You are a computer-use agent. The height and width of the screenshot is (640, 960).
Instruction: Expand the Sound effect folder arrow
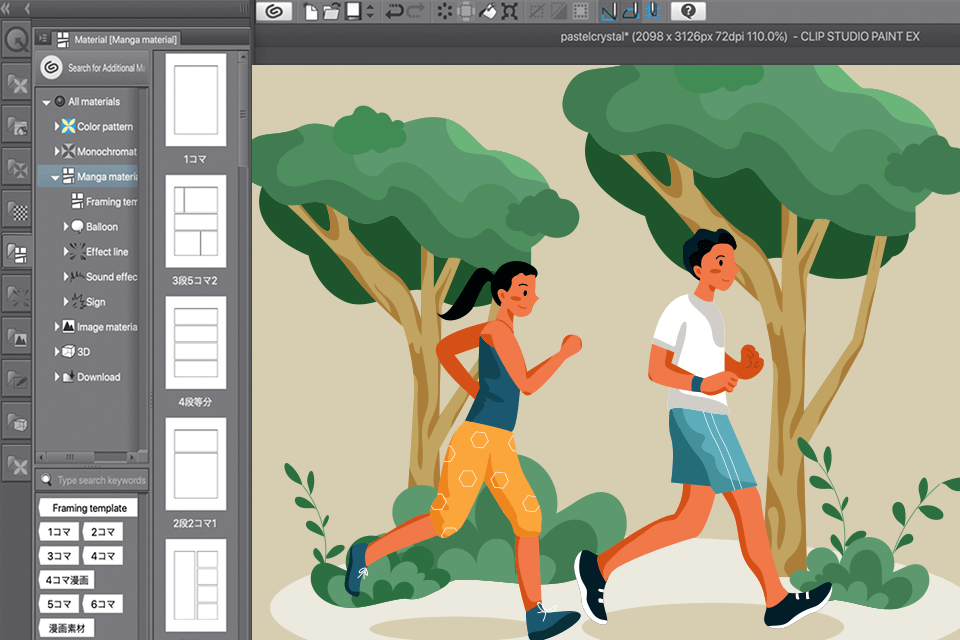point(66,277)
